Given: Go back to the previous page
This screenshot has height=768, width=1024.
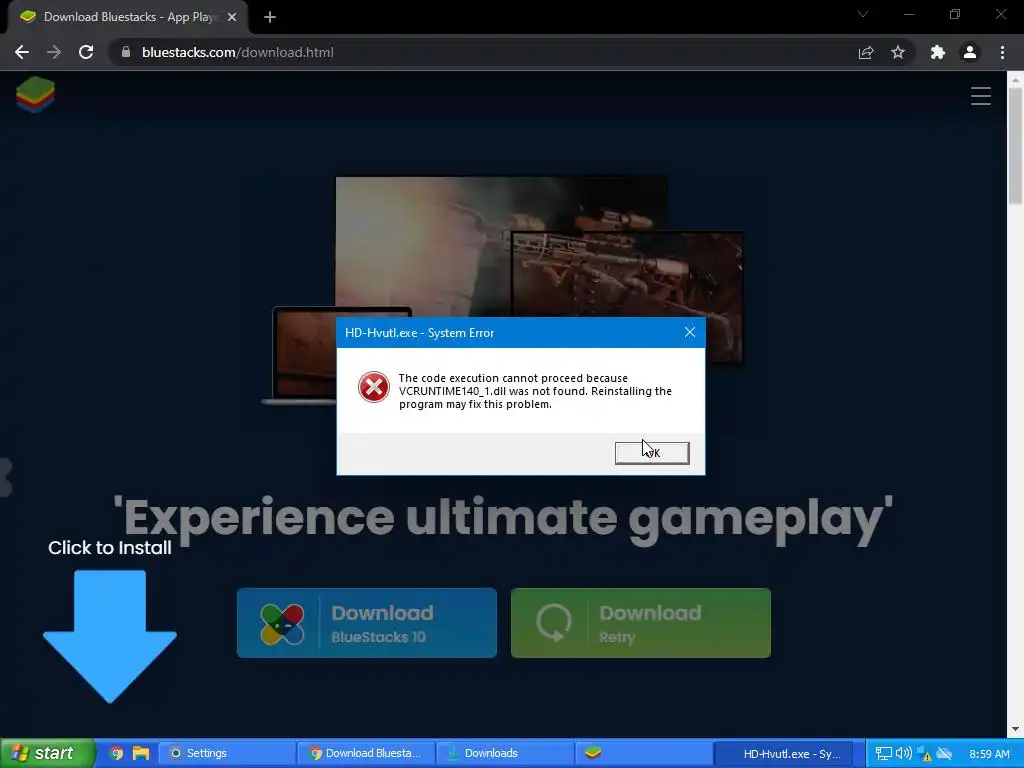Looking at the screenshot, I should click(22, 52).
